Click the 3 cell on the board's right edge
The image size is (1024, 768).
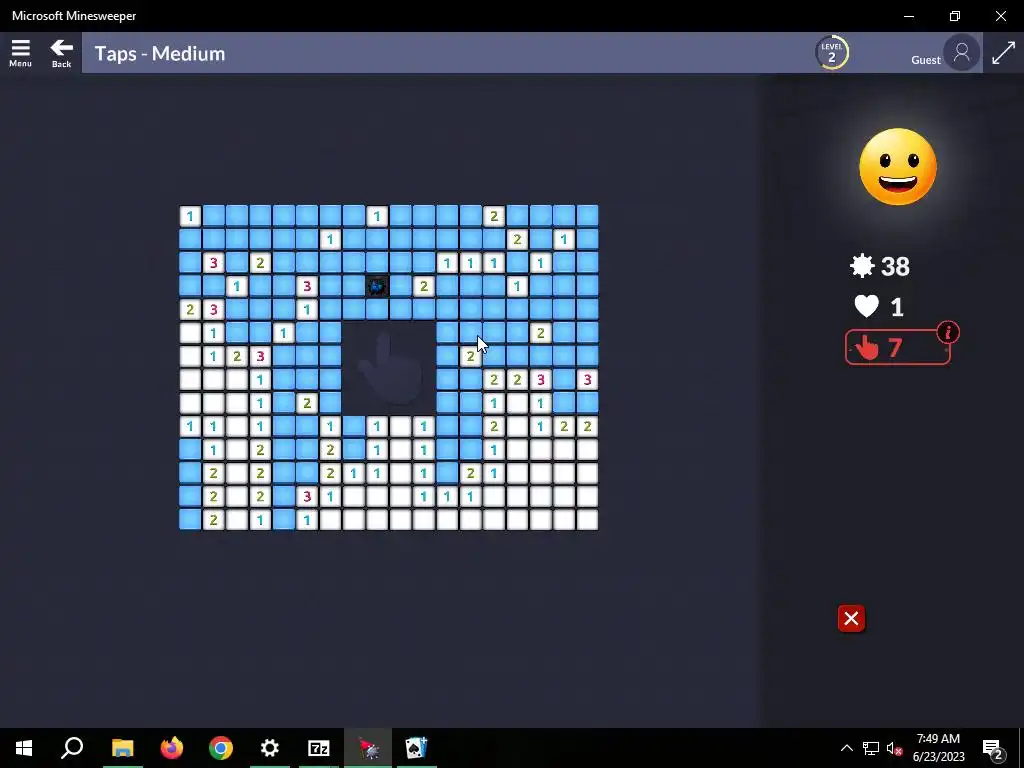point(587,379)
